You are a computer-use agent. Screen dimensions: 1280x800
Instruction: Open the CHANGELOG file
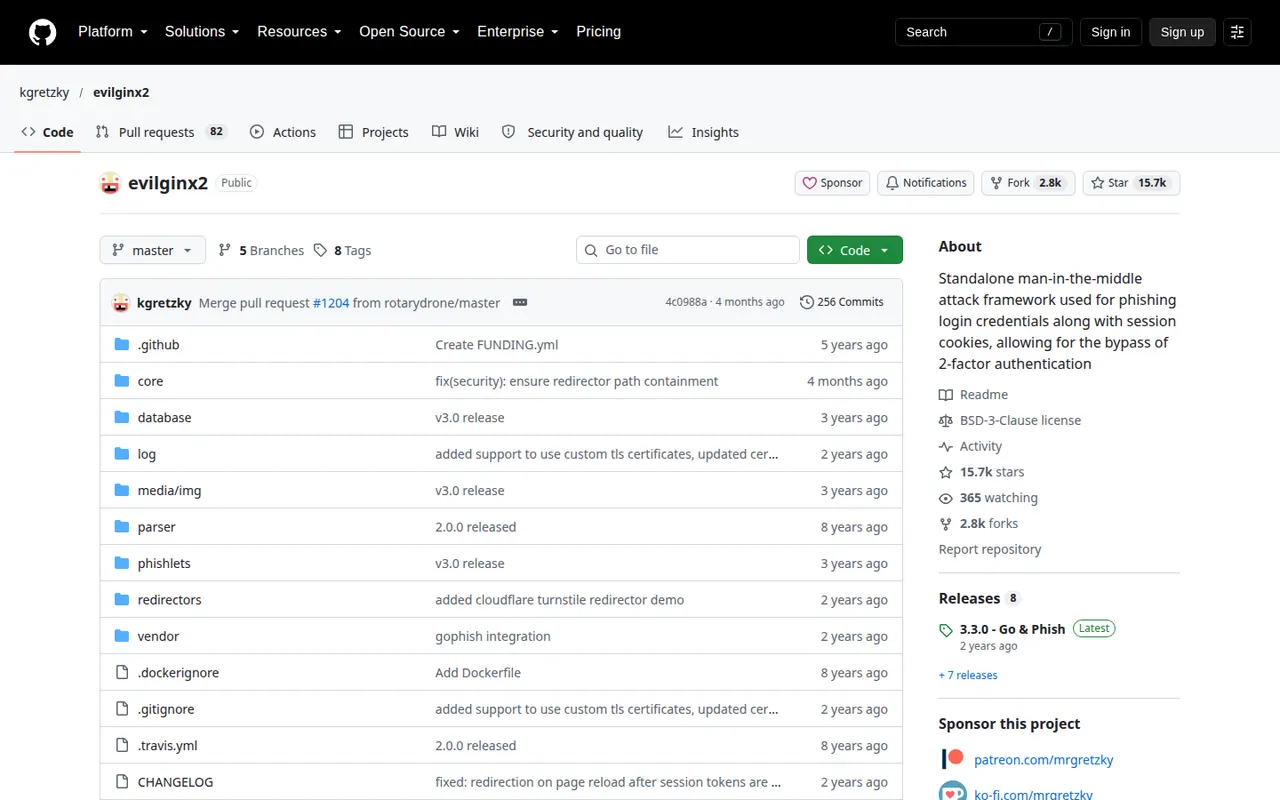[175, 783]
